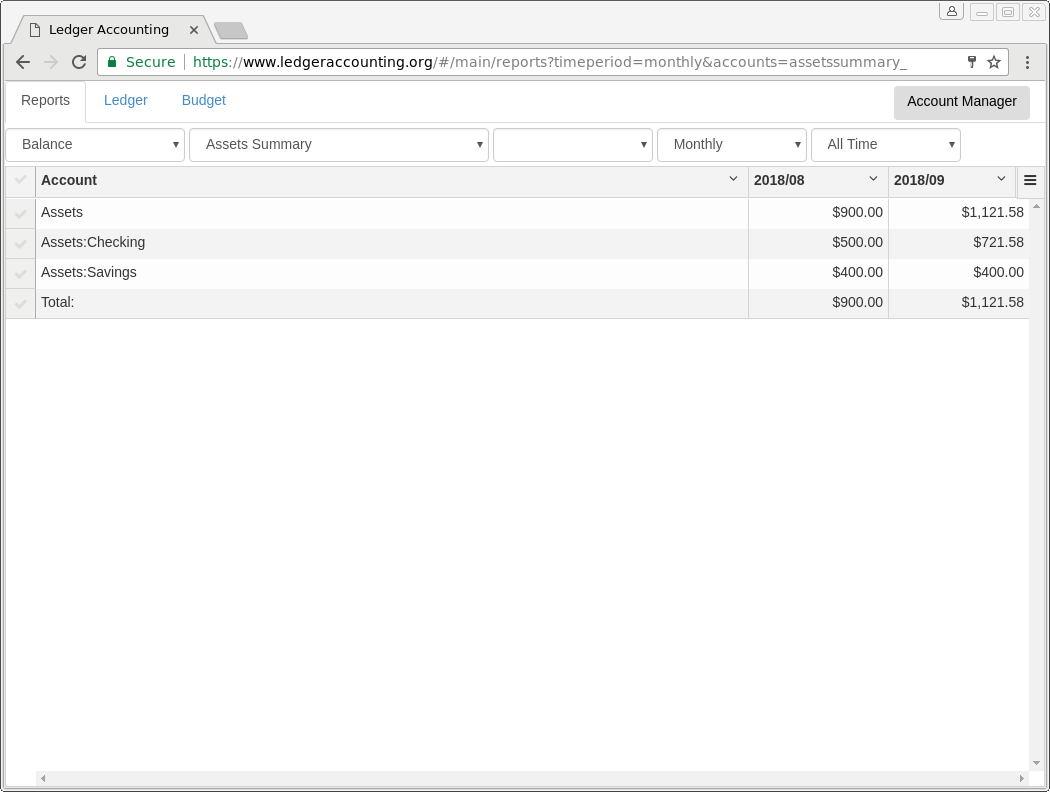The image size is (1050, 792).
Task: Open the 2018/08 column header menu
Action: point(873,179)
